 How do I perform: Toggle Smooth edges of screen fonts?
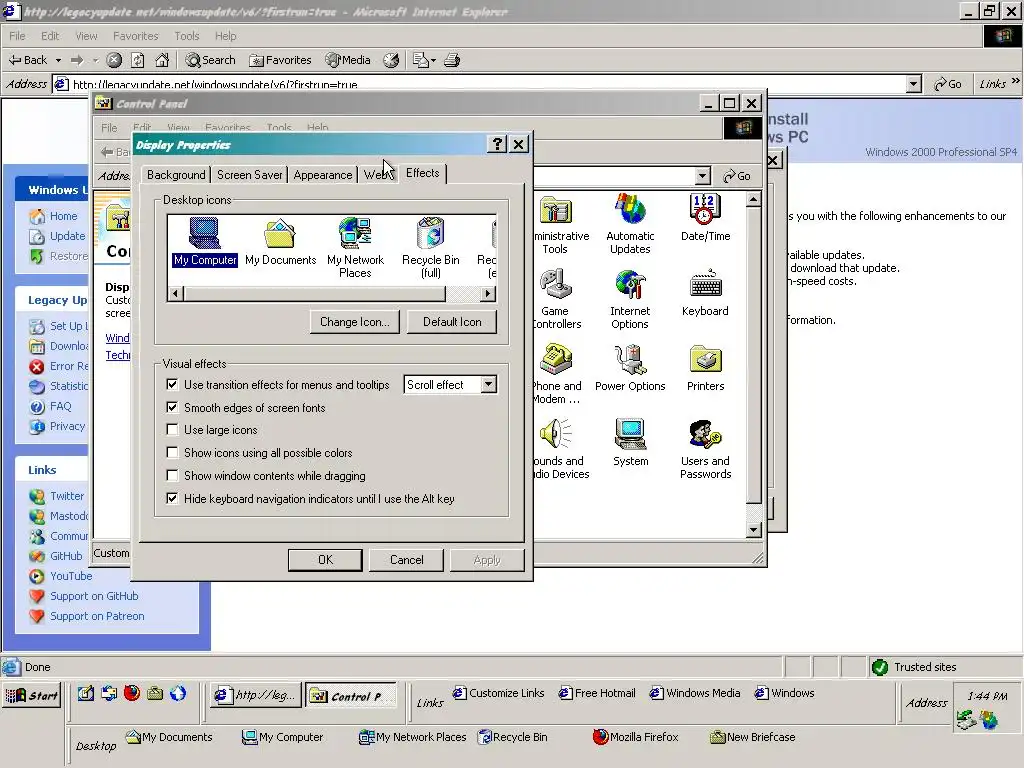coord(172,407)
